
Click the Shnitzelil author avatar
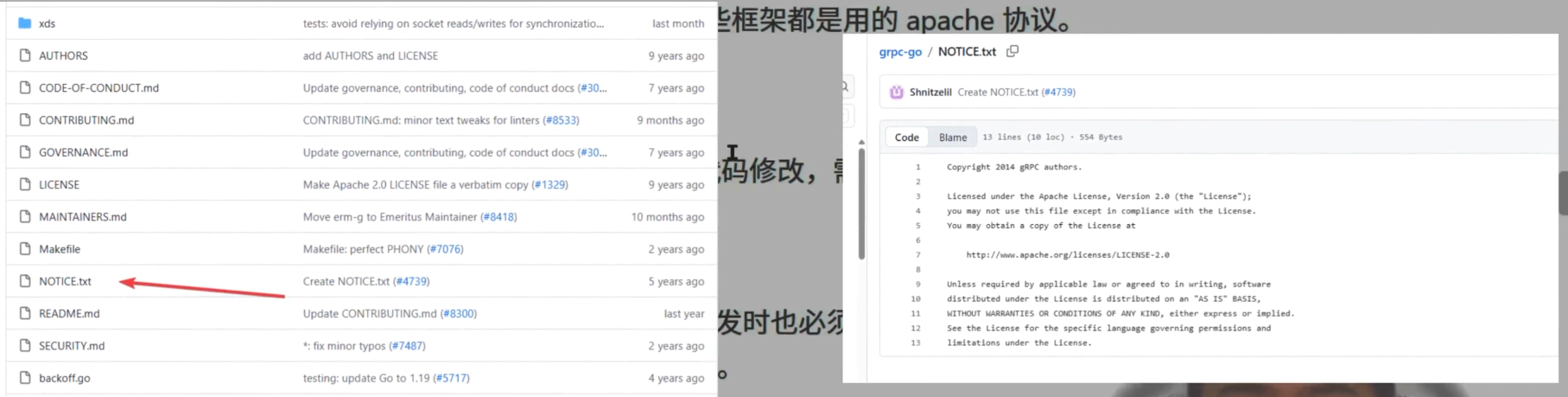pyautogui.click(x=897, y=92)
